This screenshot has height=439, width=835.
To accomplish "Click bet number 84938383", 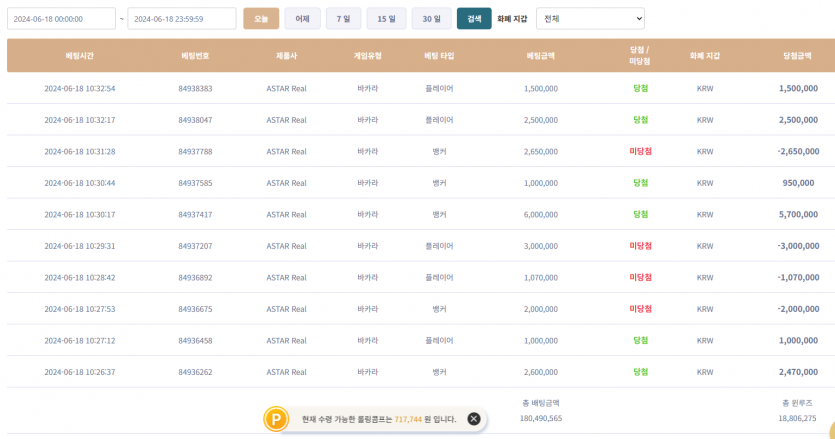I will [195, 88].
